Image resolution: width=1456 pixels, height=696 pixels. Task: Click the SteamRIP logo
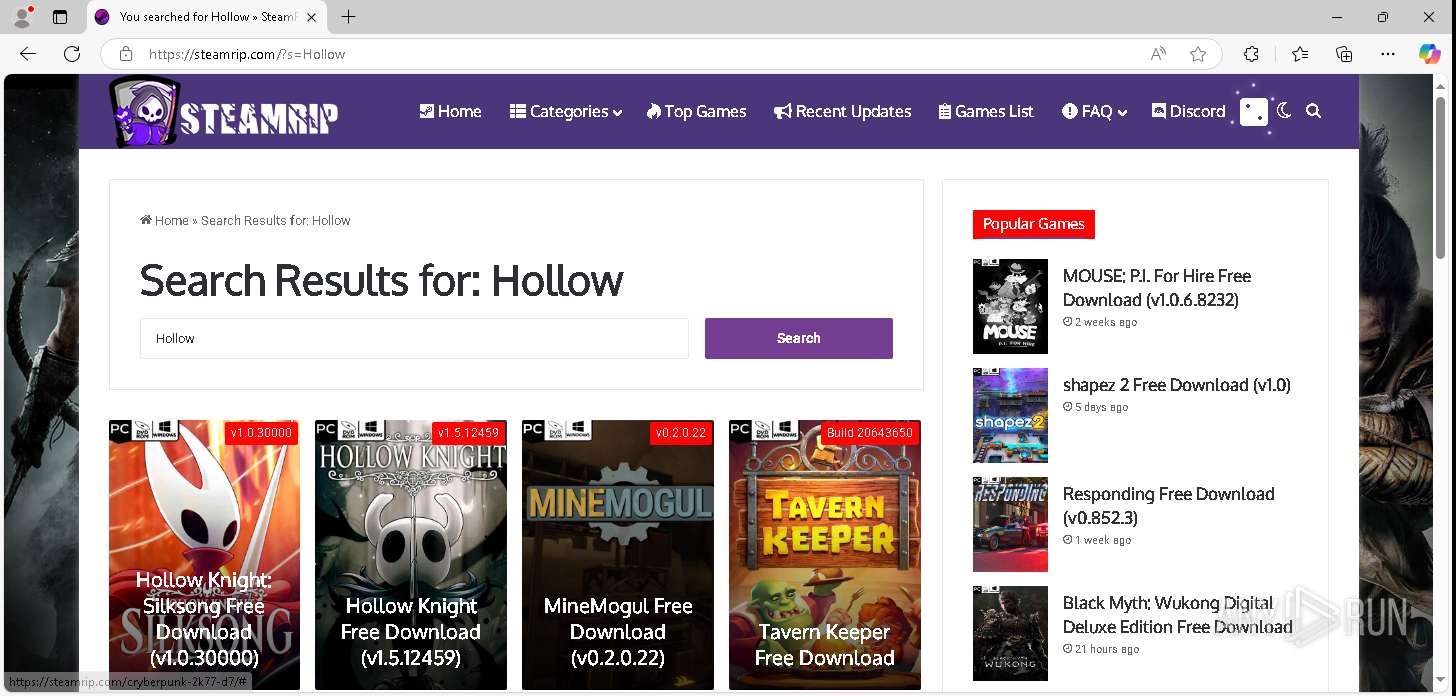click(x=224, y=112)
